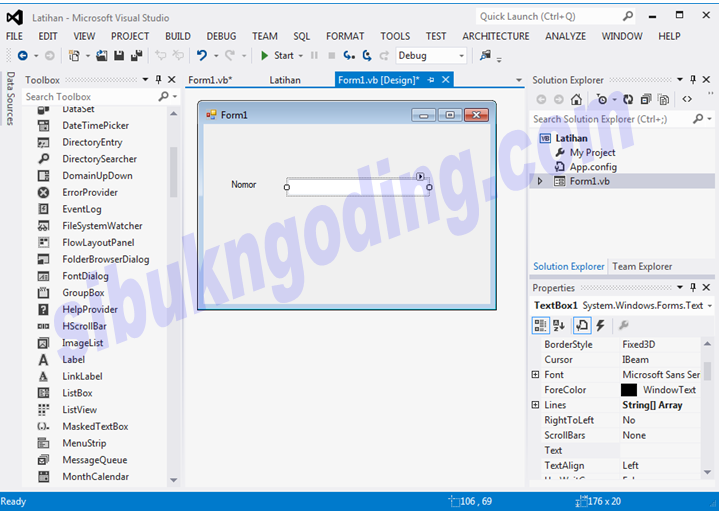719x511 pixels.
Task: Click the Navigate Backward toolbar arrow
Action: click(22, 56)
